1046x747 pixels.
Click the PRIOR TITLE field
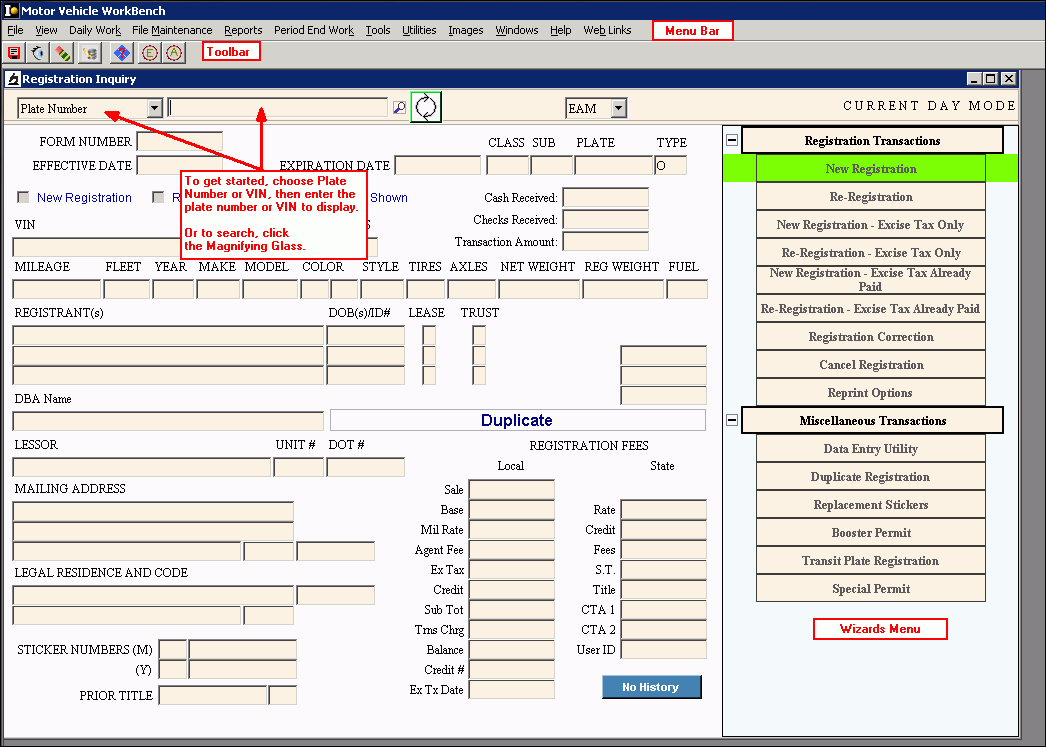coord(213,696)
